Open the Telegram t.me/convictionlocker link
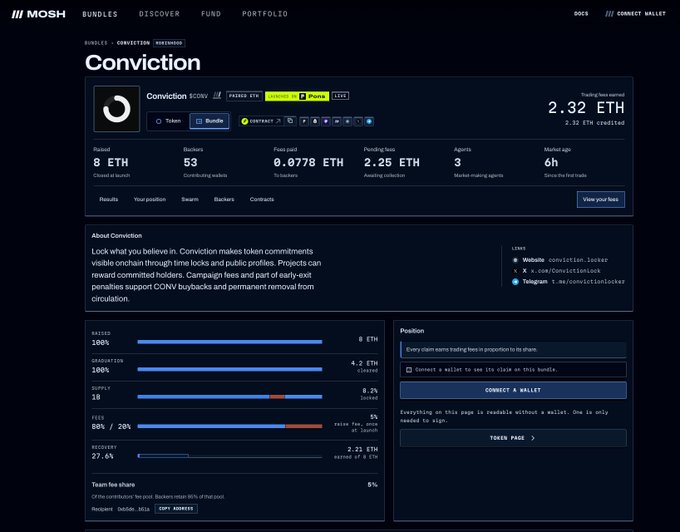 pyautogui.click(x=588, y=282)
